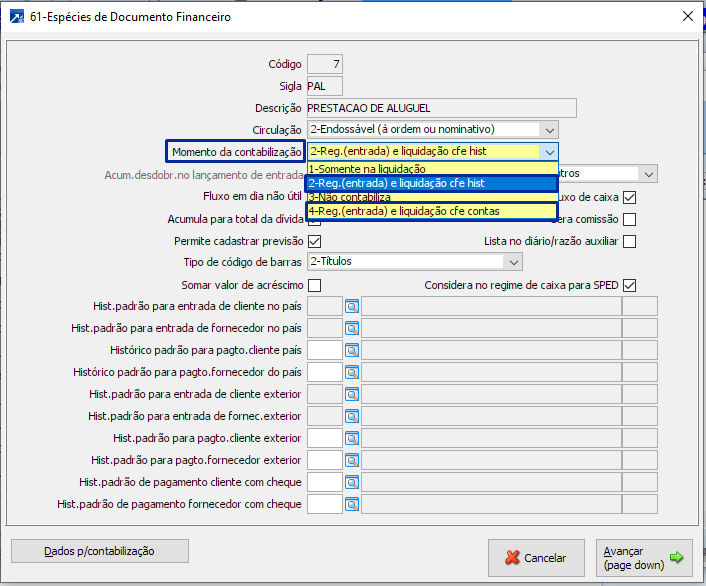Click the Fluxo em dia não útil label

point(252,196)
